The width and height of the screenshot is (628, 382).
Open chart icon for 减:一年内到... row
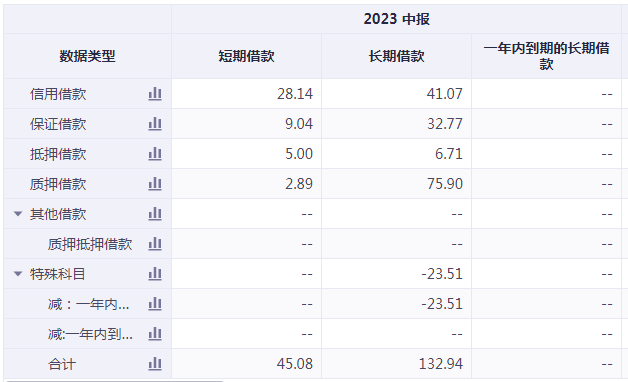pyautogui.click(x=155, y=334)
